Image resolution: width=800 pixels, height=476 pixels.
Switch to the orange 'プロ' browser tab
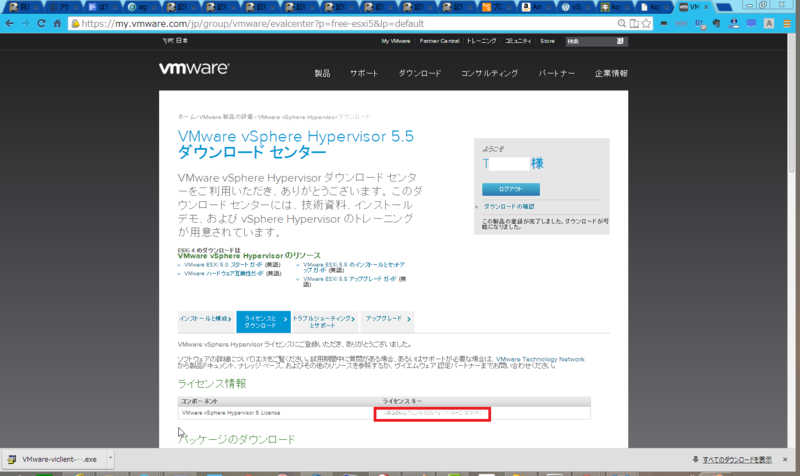coord(496,7)
